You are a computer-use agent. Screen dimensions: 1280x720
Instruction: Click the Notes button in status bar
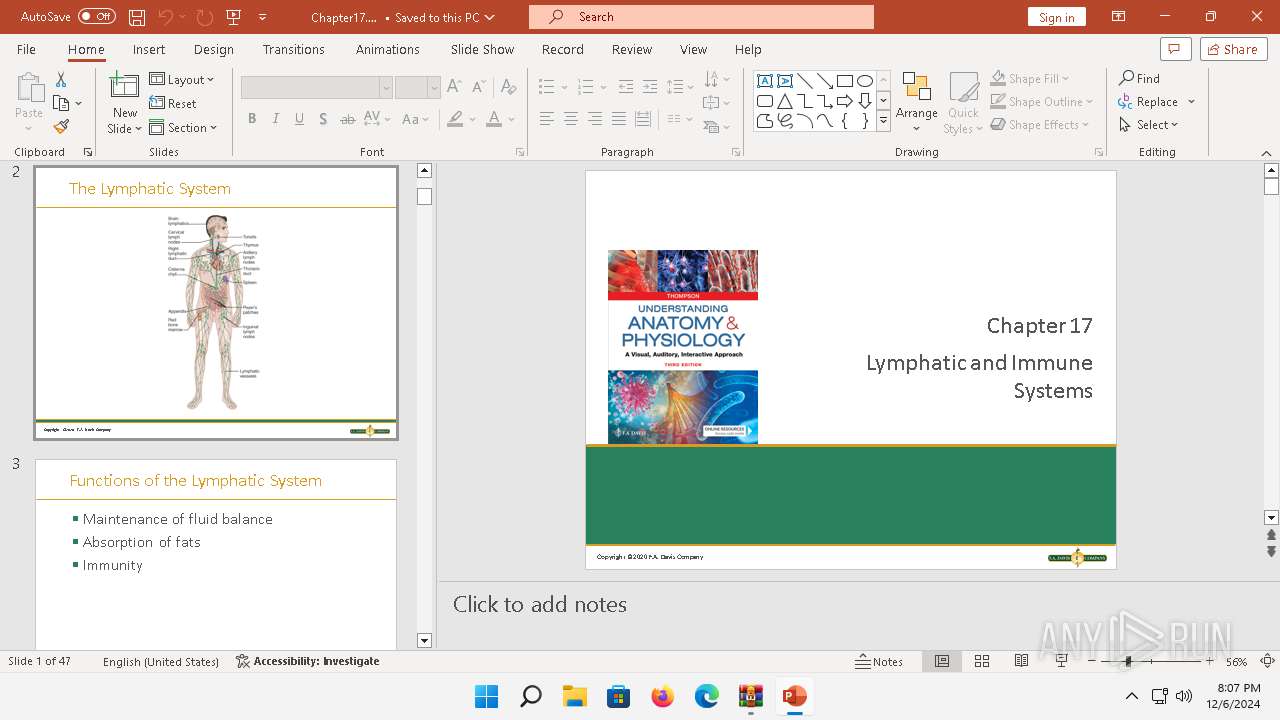coord(879,661)
